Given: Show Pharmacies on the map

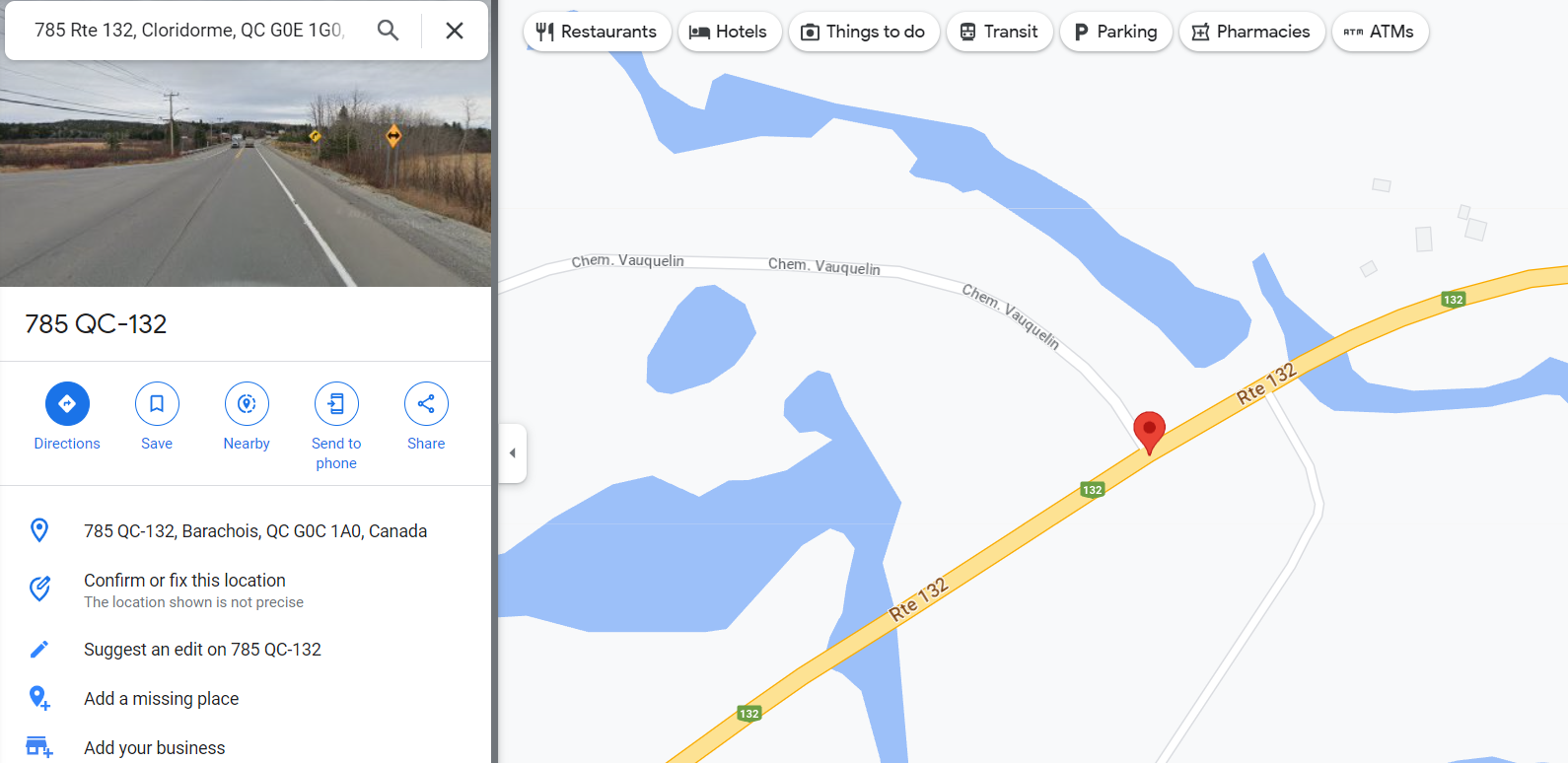Looking at the screenshot, I should coord(1251,32).
